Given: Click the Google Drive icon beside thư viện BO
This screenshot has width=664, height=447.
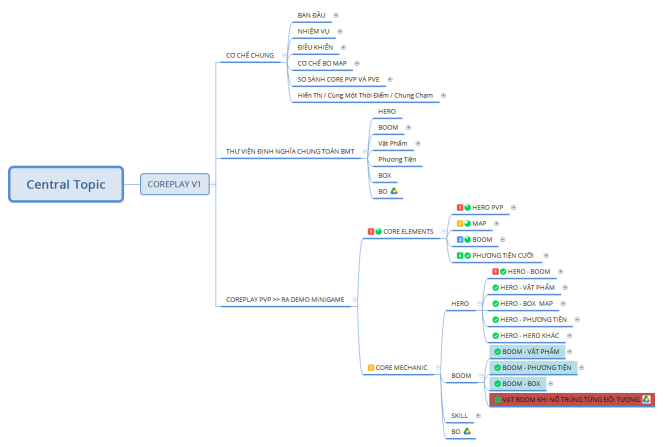Looking at the screenshot, I should tap(394, 191).
